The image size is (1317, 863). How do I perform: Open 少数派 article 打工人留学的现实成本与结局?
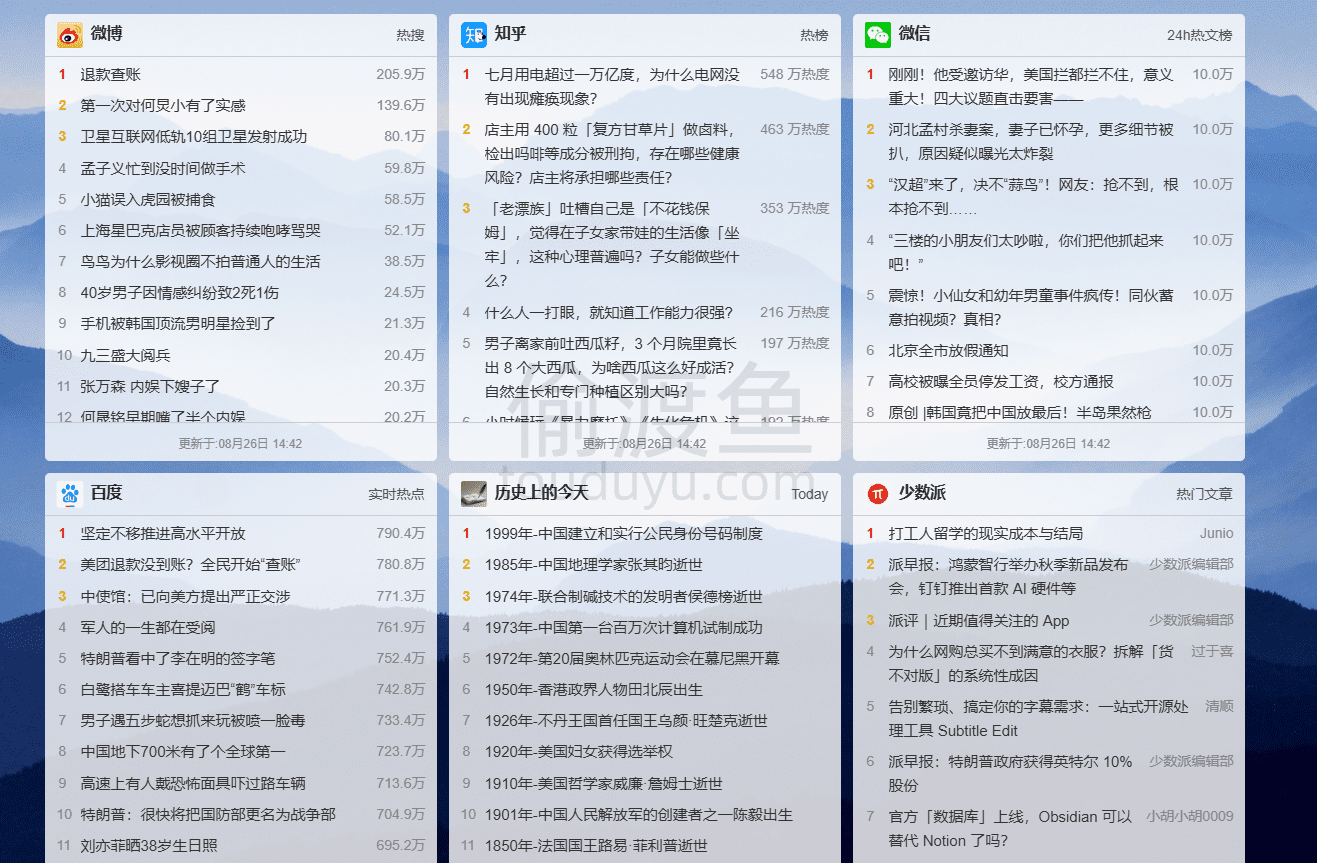pos(986,533)
